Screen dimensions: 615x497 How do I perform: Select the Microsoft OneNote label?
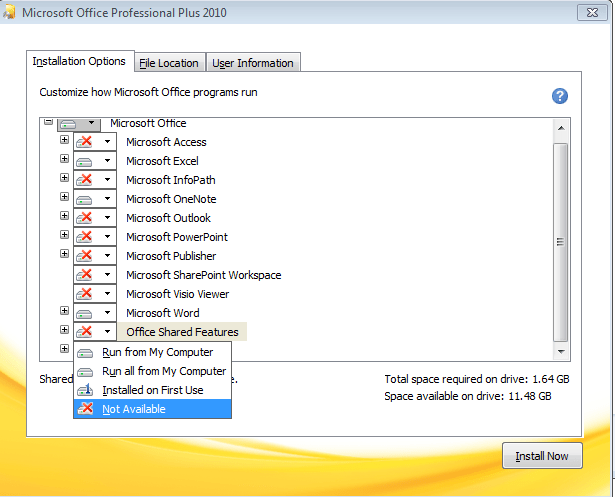click(x=171, y=199)
